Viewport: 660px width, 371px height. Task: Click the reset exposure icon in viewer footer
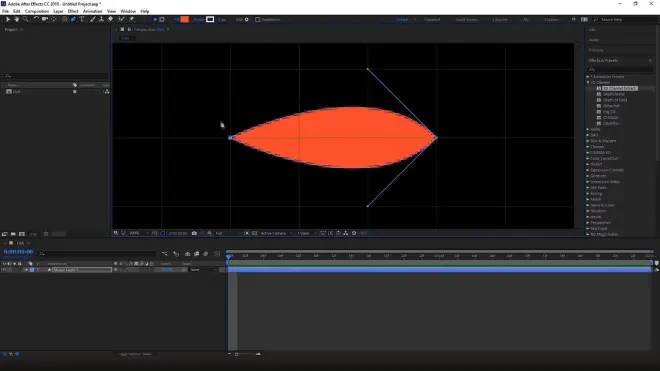pos(354,233)
